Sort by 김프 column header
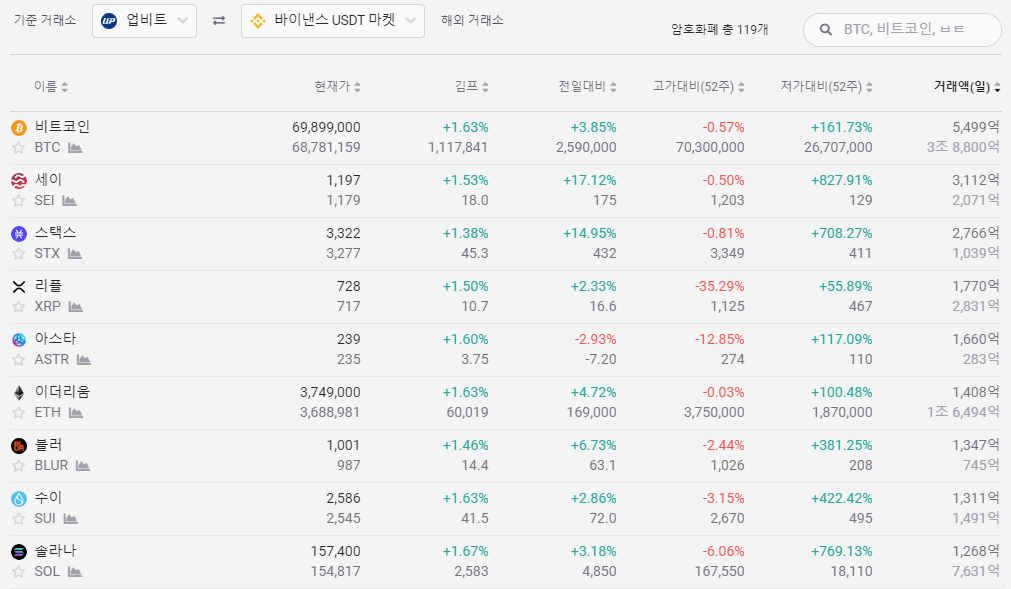The width and height of the screenshot is (1011, 589). point(472,86)
